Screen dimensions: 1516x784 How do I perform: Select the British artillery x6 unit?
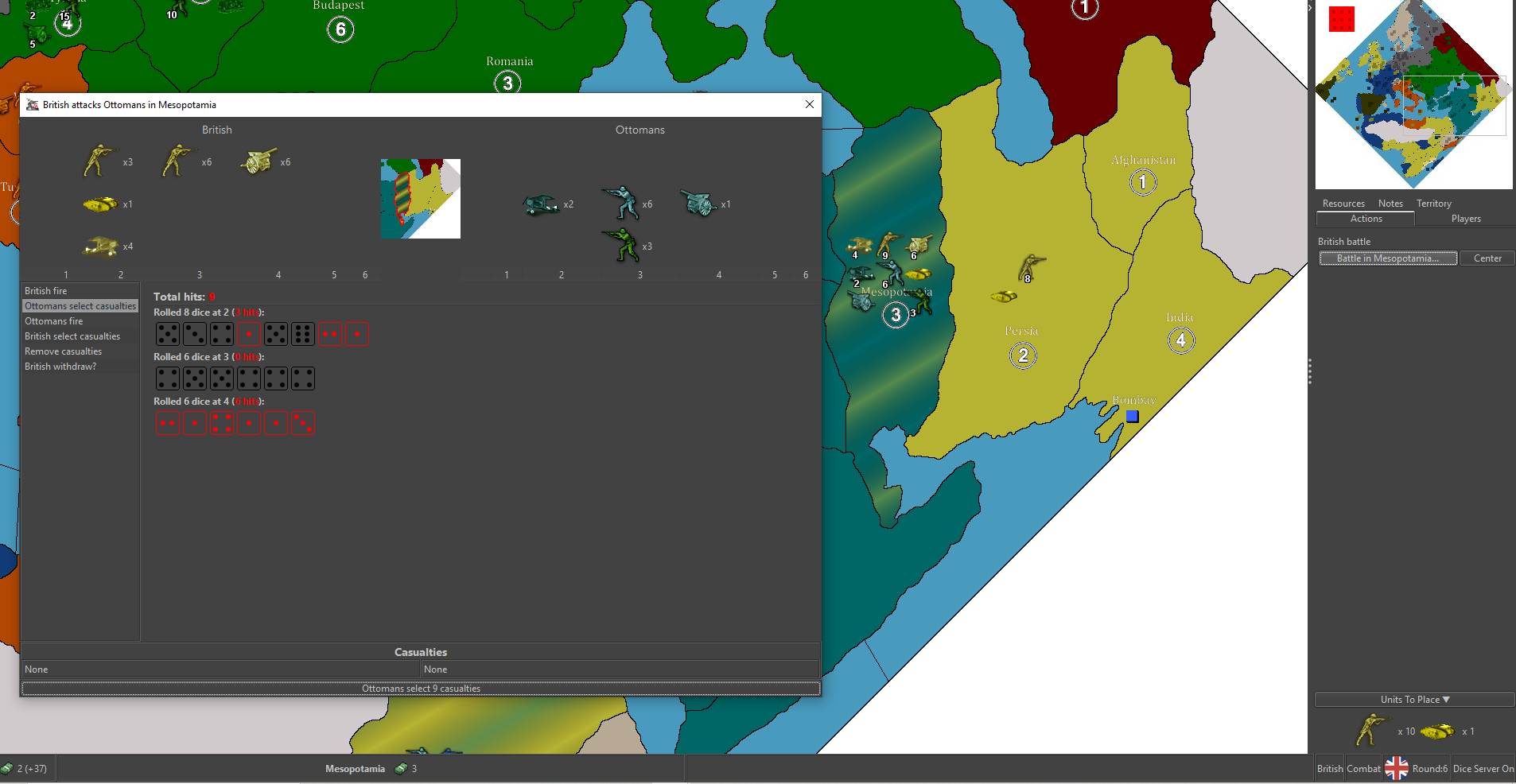(x=258, y=161)
